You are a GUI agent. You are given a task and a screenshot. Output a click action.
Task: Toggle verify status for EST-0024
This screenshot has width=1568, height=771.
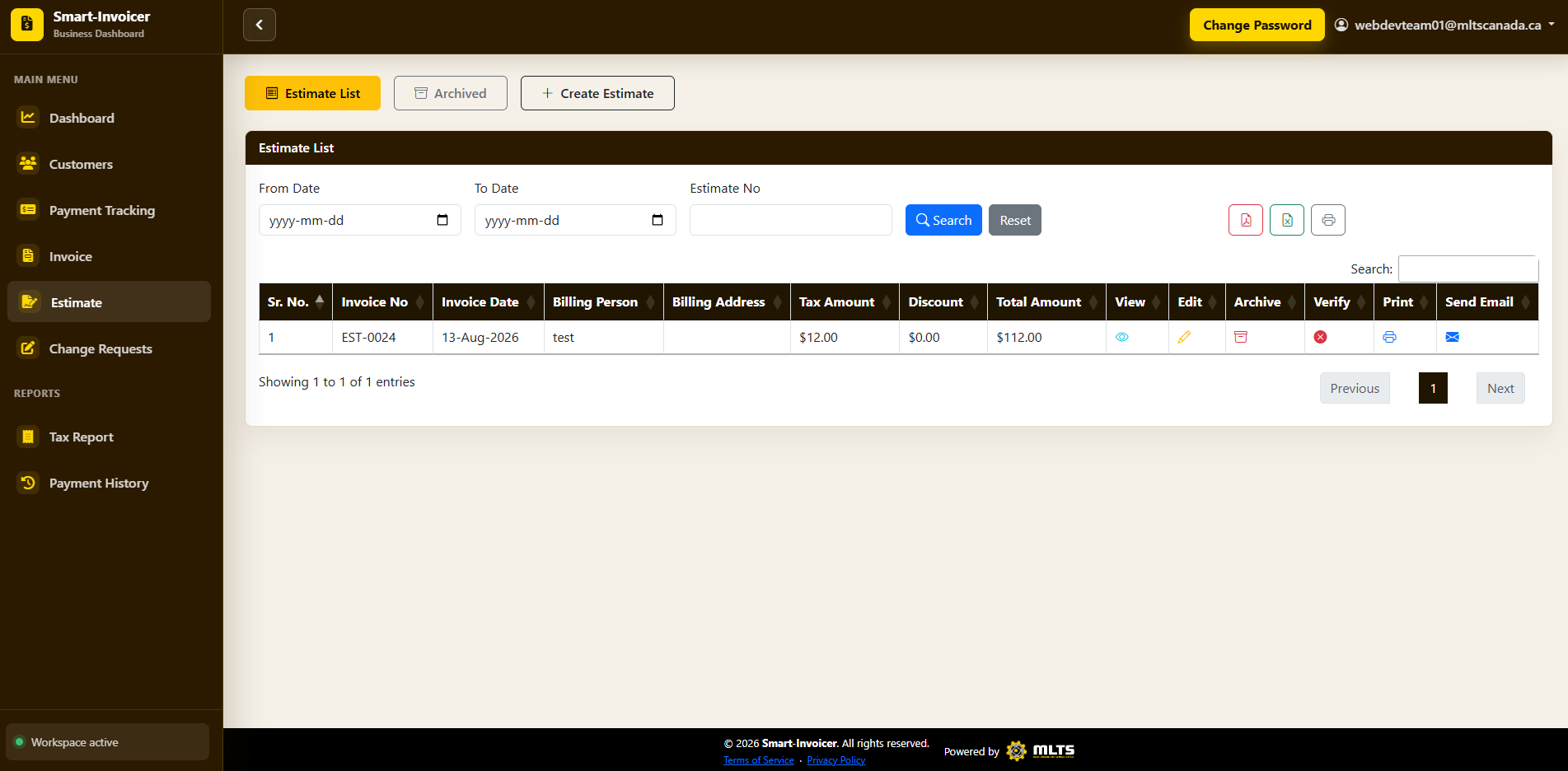click(x=1320, y=337)
